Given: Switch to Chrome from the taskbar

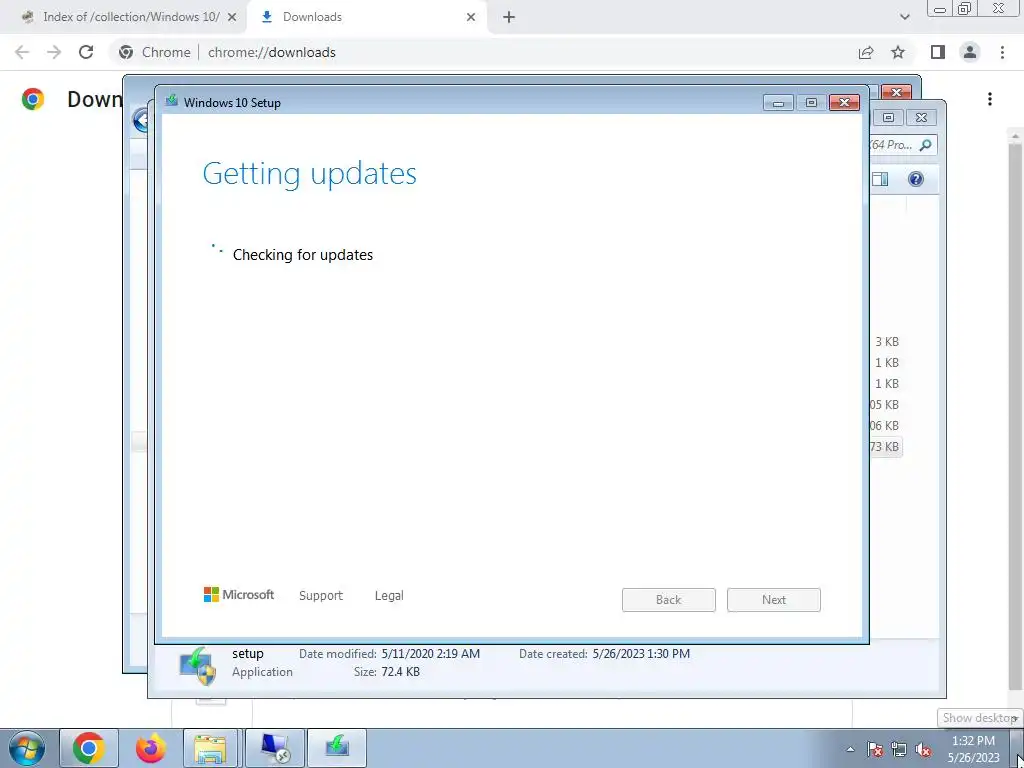Looking at the screenshot, I should (x=89, y=748).
